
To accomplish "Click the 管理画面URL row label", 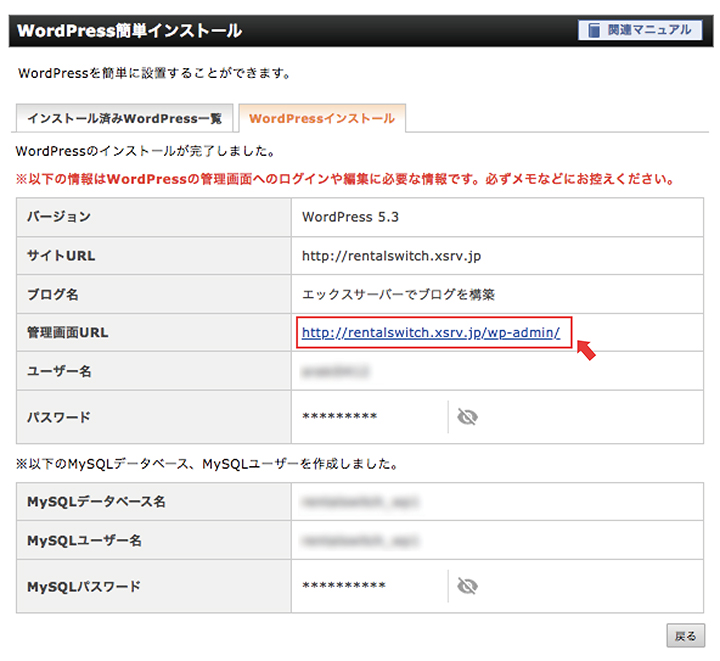I will click(x=68, y=332).
